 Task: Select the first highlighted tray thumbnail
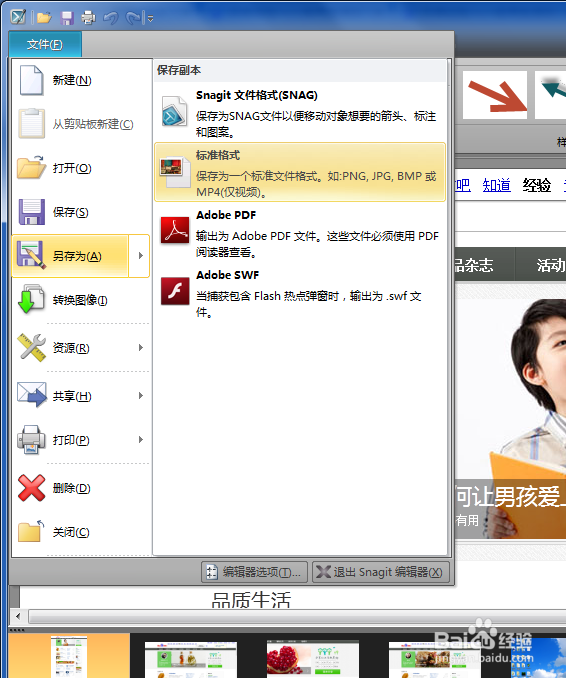(x=69, y=656)
